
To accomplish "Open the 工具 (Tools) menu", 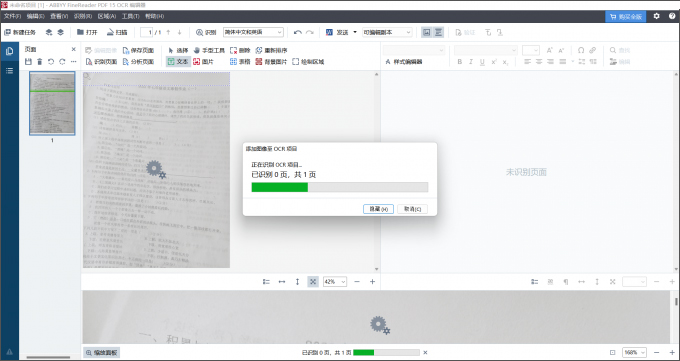I will (x=131, y=16).
